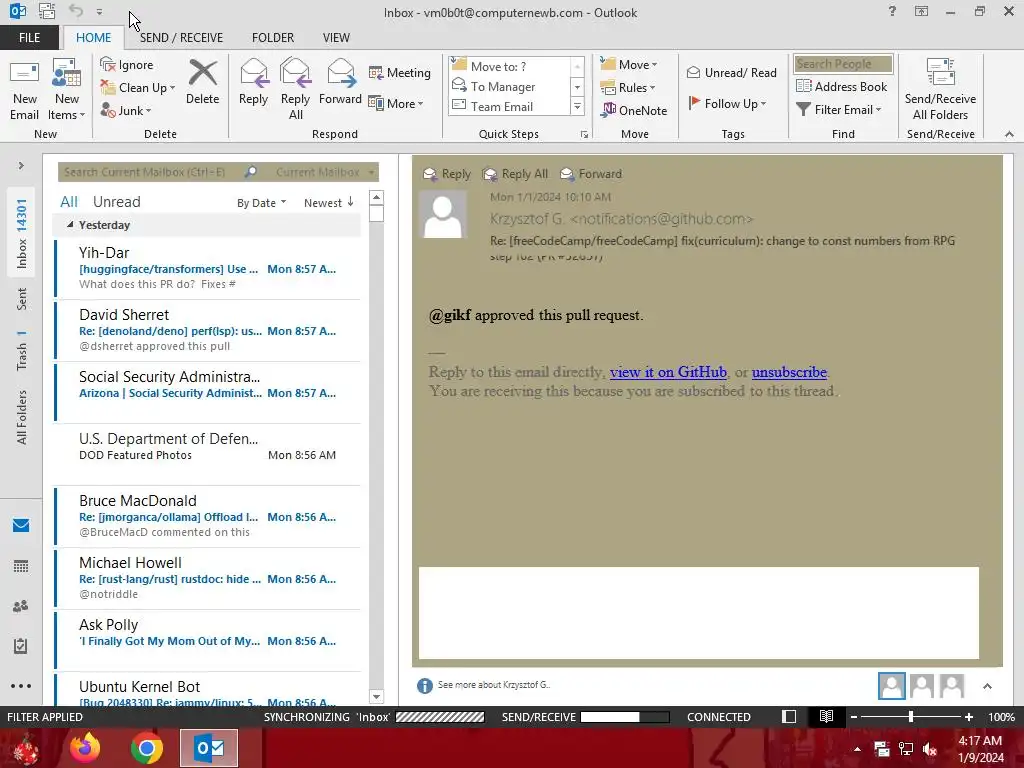Collapse the ribbon
The width and height of the screenshot is (1024, 768).
[x=1009, y=134]
